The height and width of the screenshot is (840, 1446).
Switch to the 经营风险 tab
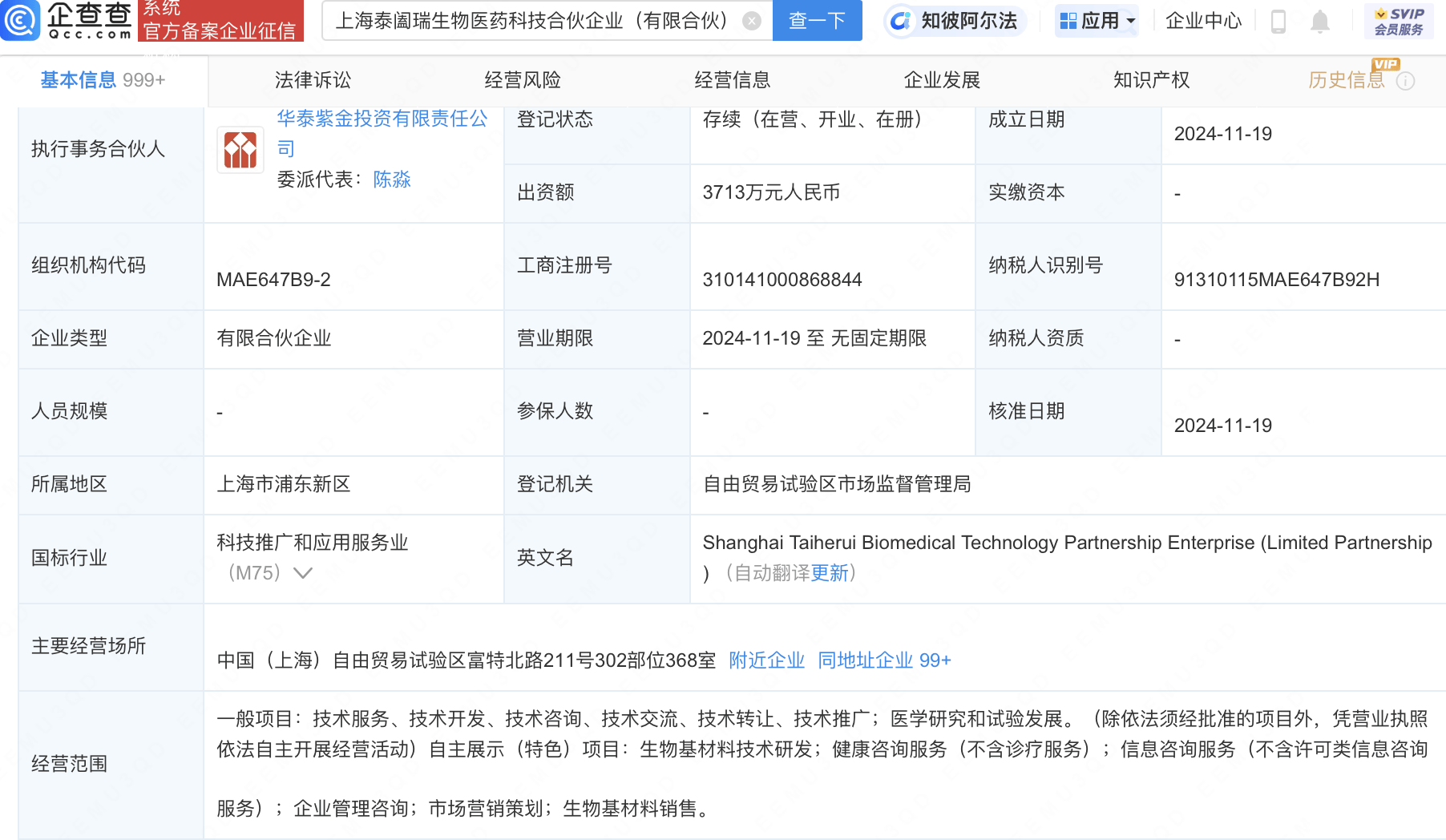click(523, 80)
